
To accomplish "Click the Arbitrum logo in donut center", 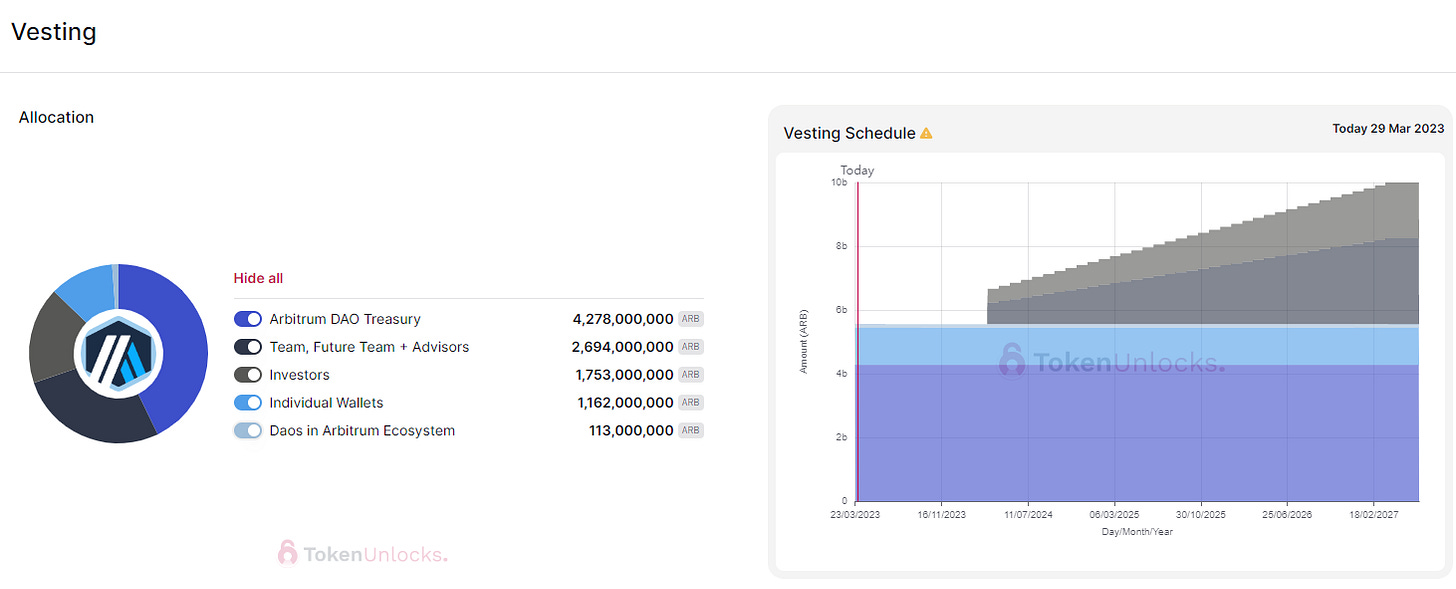I will [118, 354].
